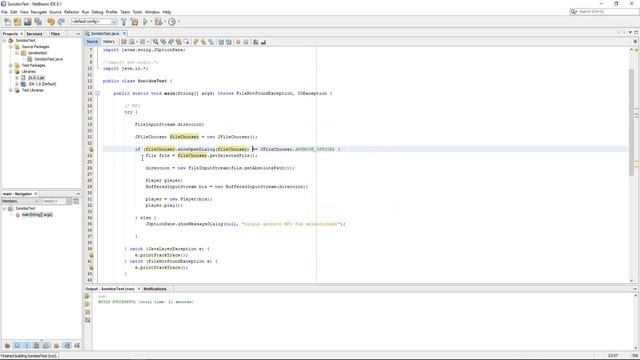Click the Shift Line Left icon
The height and width of the screenshot is (360, 640).
(221, 42)
